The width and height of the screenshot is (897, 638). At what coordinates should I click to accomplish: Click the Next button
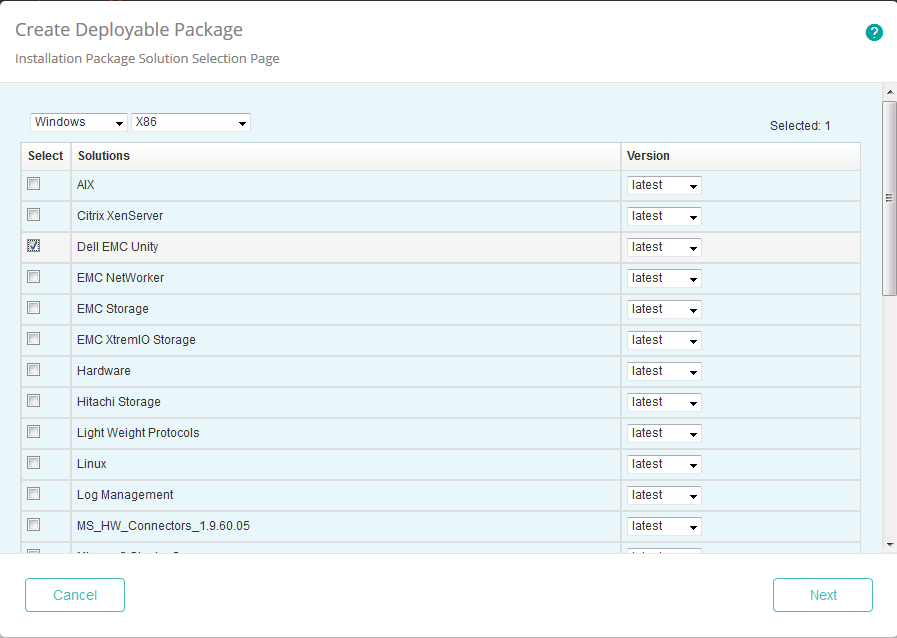pyautogui.click(x=822, y=594)
